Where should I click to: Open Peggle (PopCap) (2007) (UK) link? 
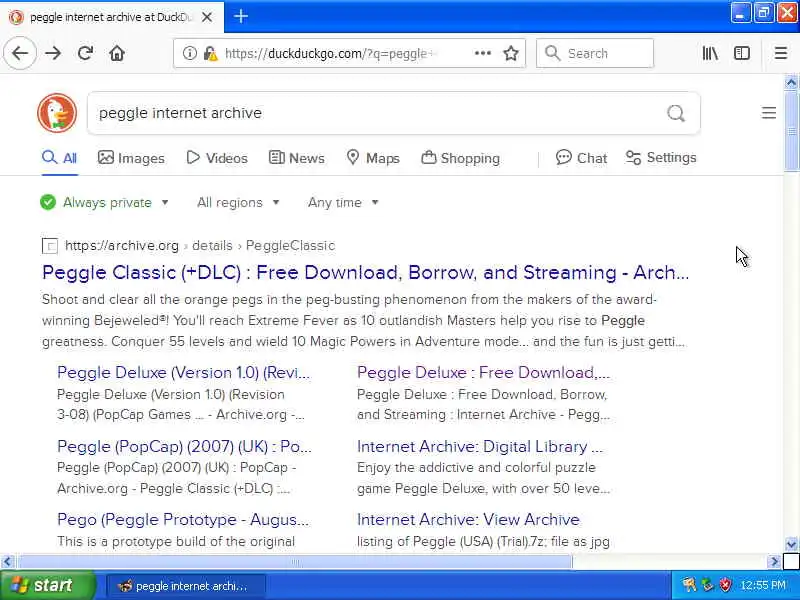184,446
